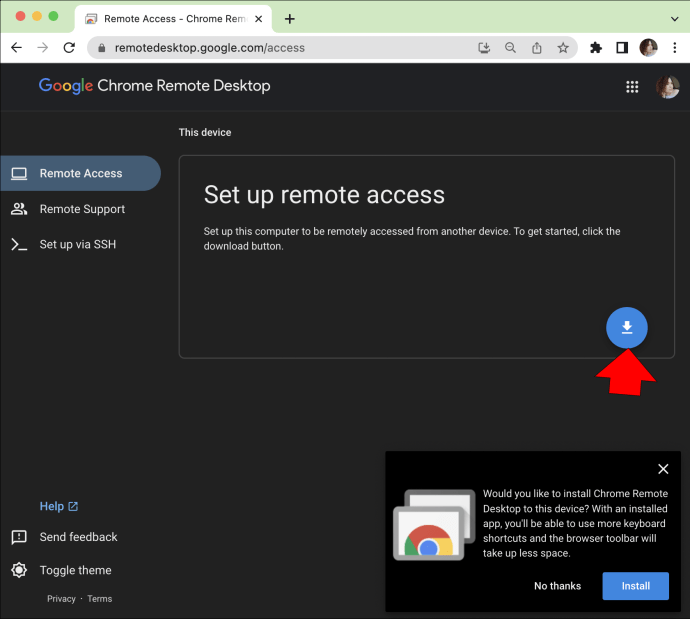This screenshot has width=690, height=619.
Task: Click the lock icon in address bar
Action: 101,48
